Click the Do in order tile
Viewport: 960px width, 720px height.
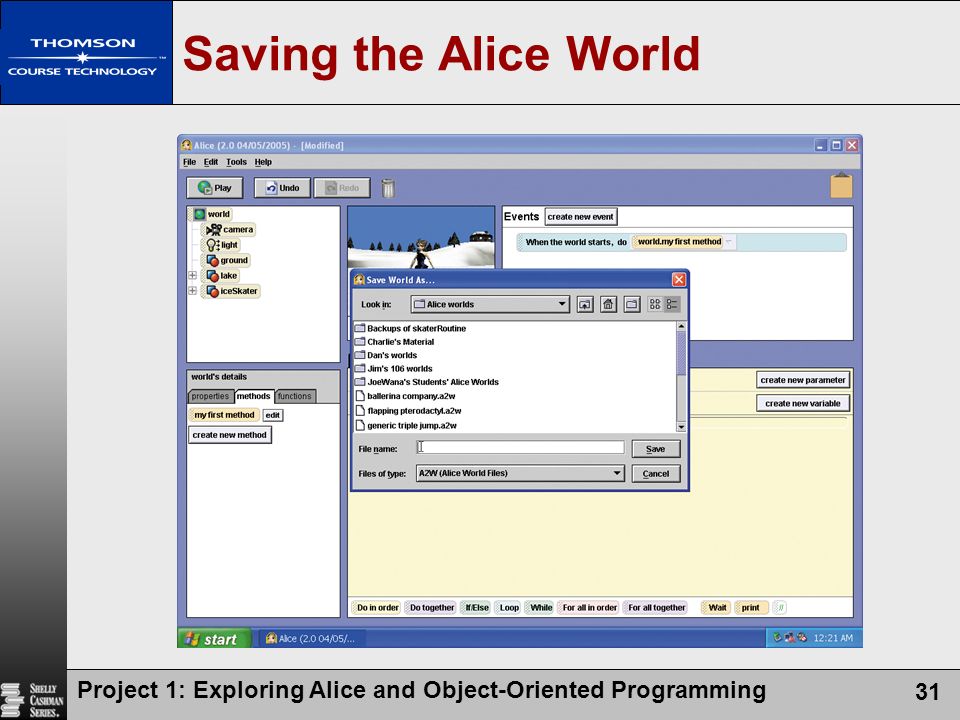[x=378, y=608]
